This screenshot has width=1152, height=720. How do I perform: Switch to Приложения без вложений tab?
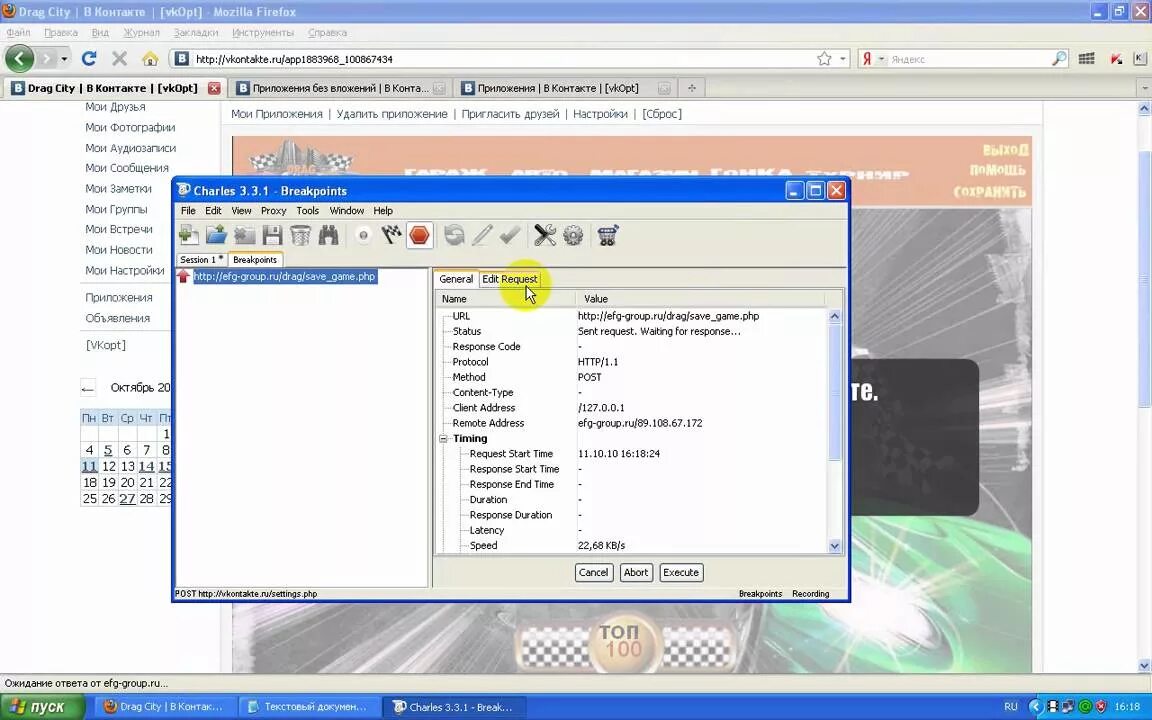point(340,88)
